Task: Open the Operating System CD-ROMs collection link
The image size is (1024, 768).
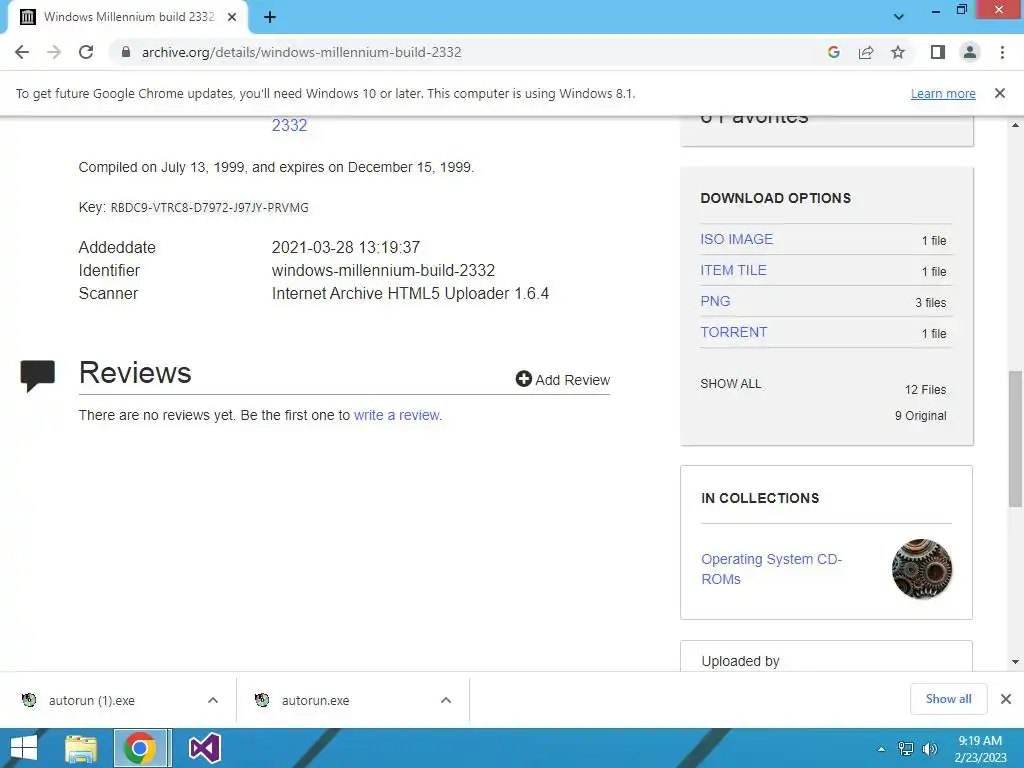Action: [x=771, y=569]
